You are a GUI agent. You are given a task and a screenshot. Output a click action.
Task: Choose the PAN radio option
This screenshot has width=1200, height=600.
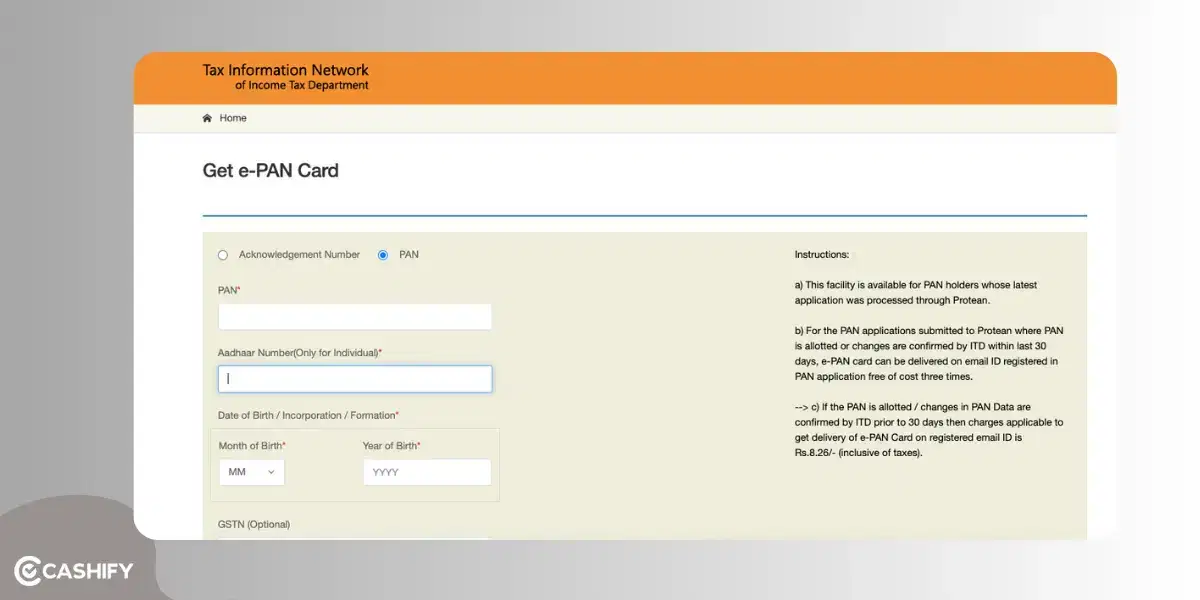pos(383,255)
